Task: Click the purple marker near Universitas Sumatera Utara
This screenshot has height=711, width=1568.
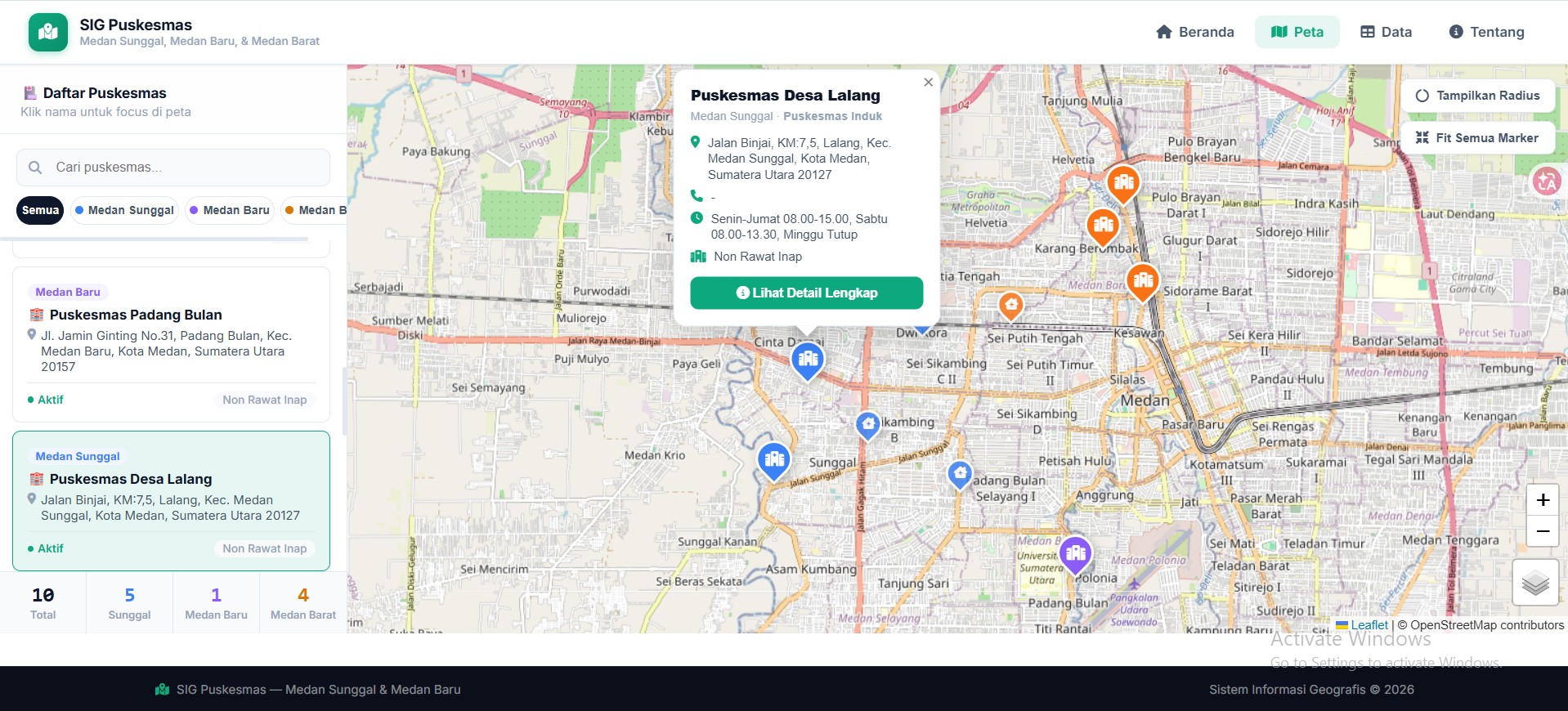Action: pyautogui.click(x=1076, y=555)
